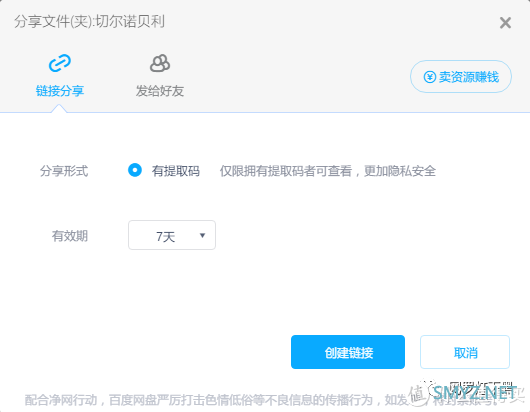Switch to the 发给好友 tab label
Image resolution: width=530 pixels, height=412 pixels.
tap(160, 91)
